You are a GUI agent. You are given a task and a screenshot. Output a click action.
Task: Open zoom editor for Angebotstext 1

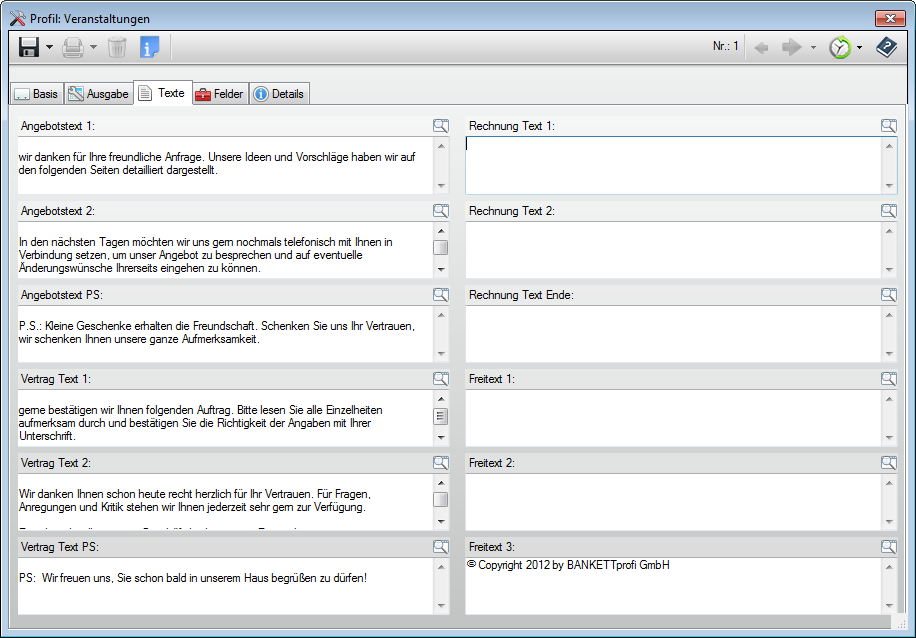click(441, 126)
